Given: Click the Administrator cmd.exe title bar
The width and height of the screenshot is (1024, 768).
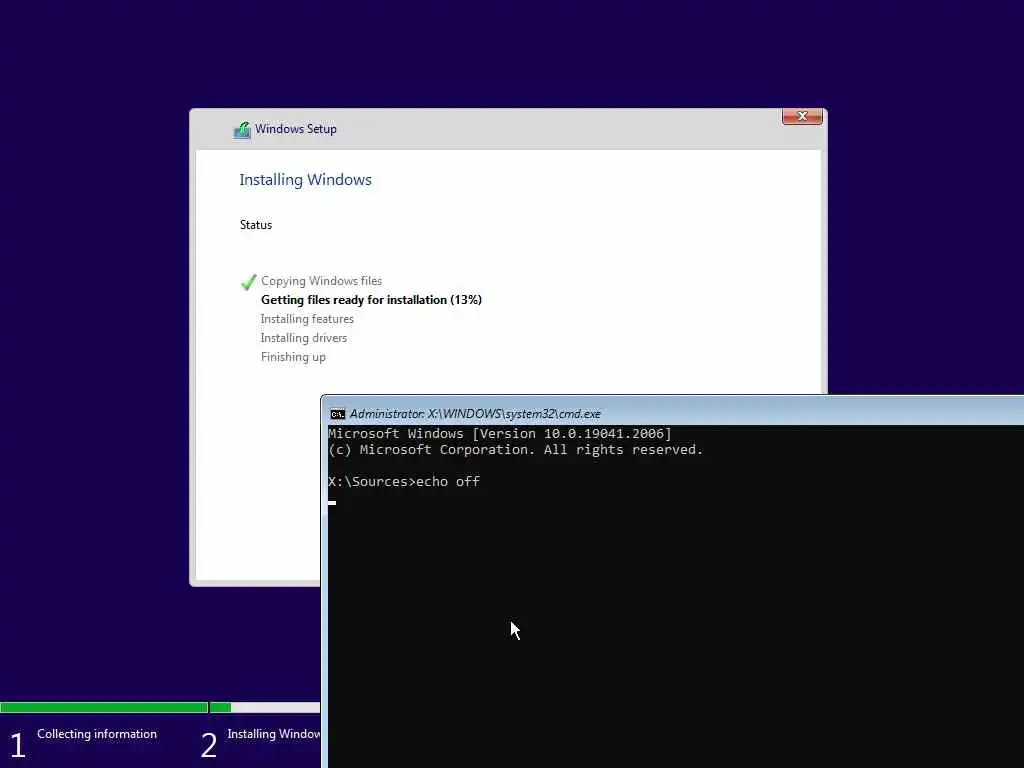Looking at the screenshot, I should click(673, 413).
